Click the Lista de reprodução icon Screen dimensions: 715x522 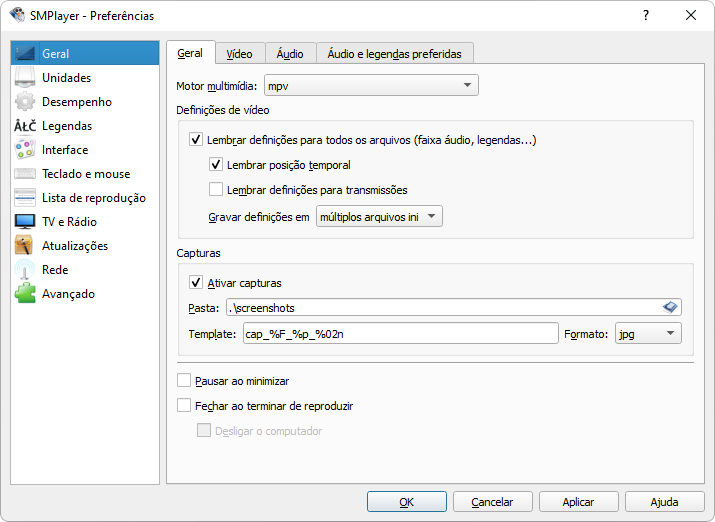click(25, 197)
